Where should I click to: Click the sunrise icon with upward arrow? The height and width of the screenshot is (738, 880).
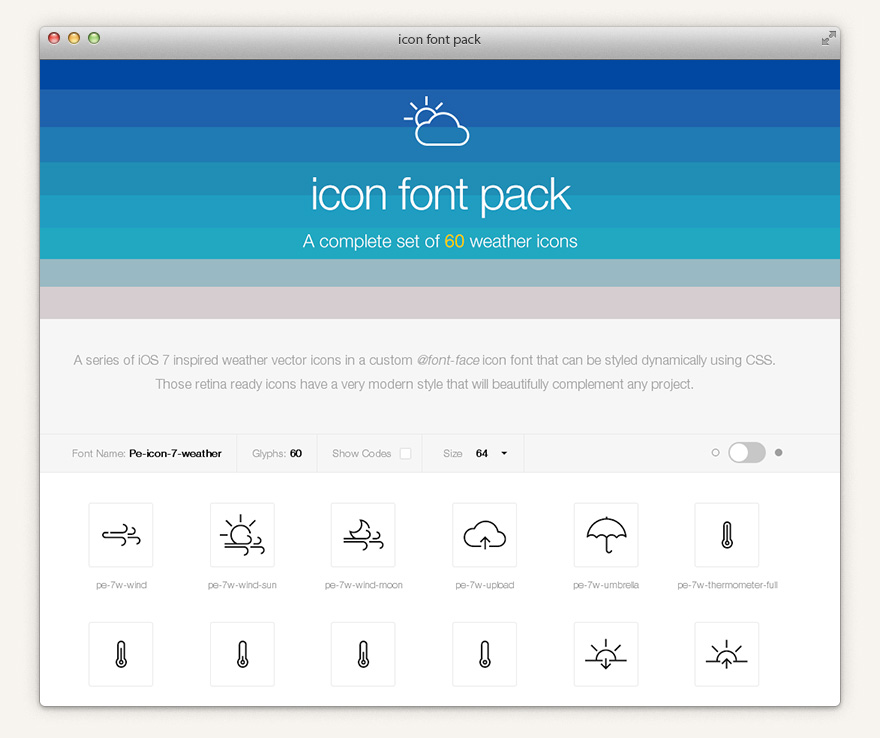(726, 654)
